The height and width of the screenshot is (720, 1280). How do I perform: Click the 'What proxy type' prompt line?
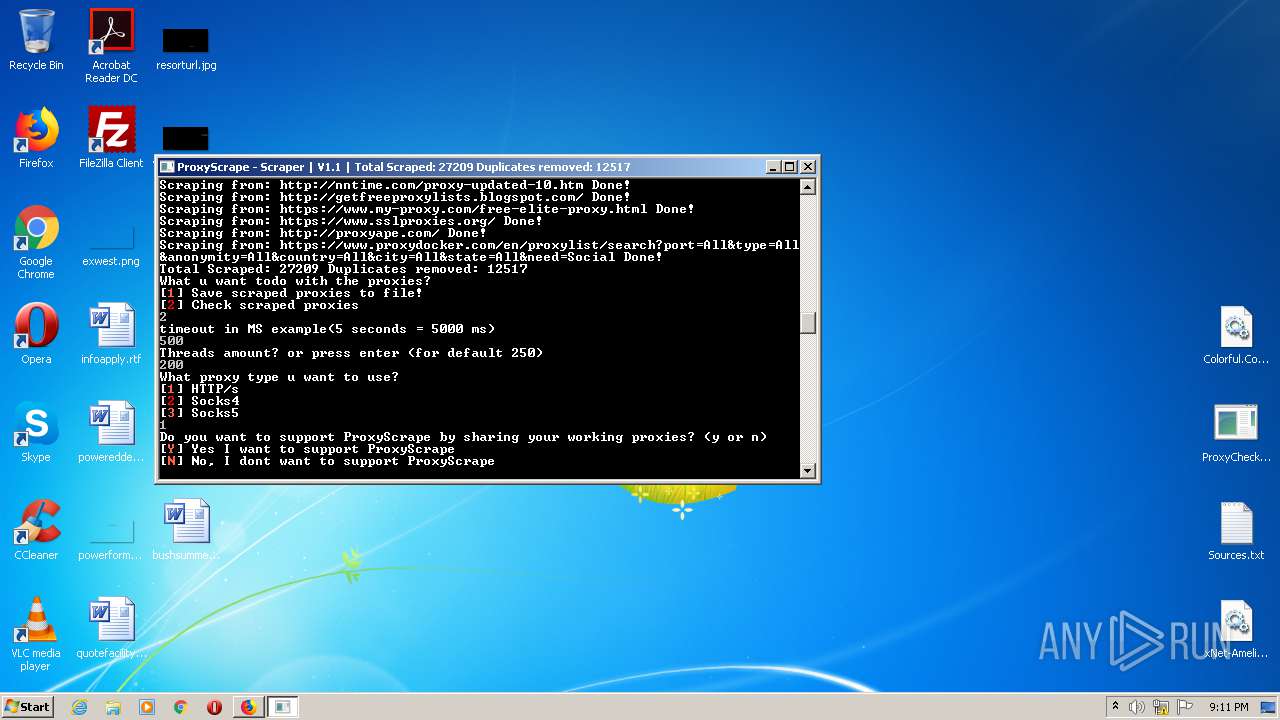[x=279, y=377]
